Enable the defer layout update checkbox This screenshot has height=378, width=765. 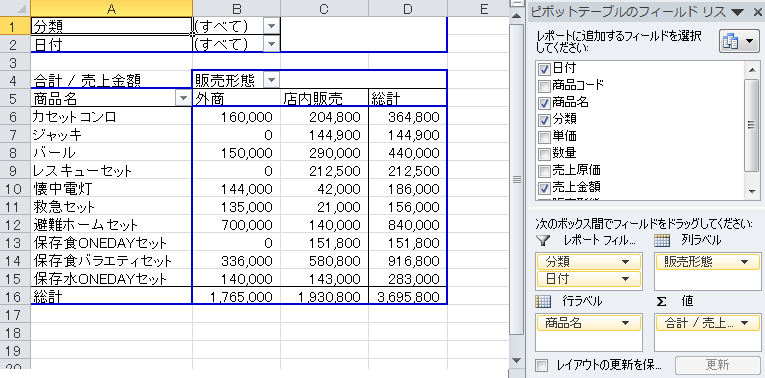click(542, 365)
